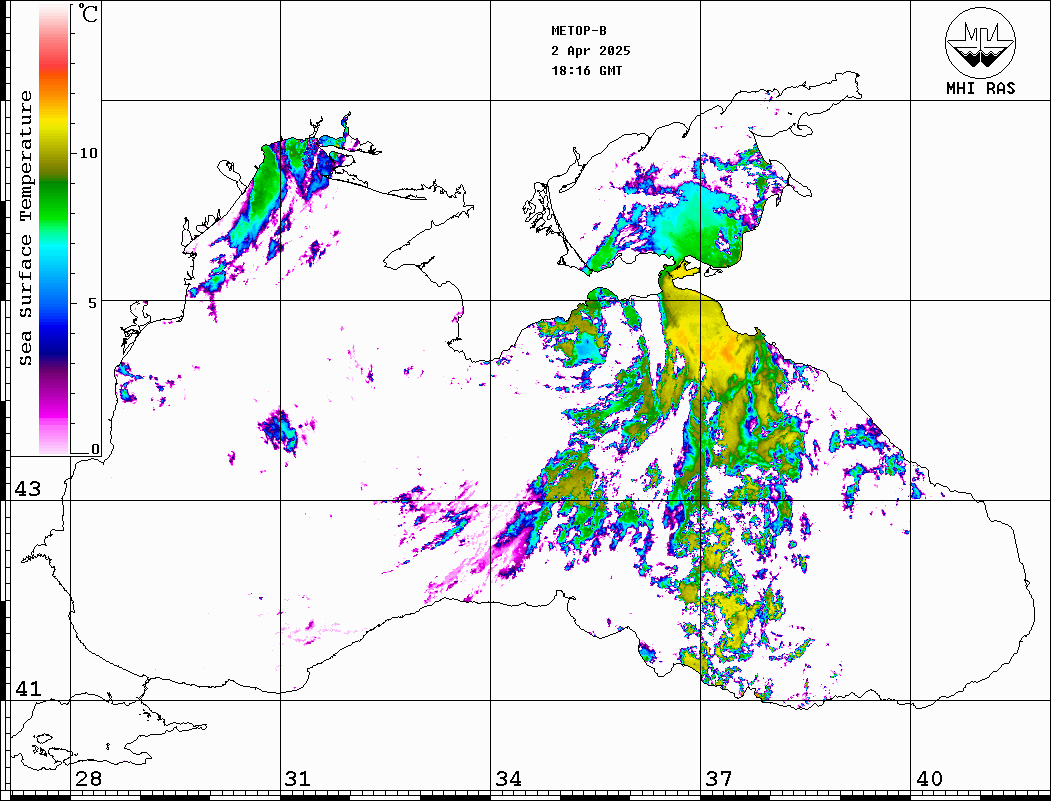Screen dimensions: 1051x801
Task: Select the METOP-B satellite label
Action: [x=579, y=31]
